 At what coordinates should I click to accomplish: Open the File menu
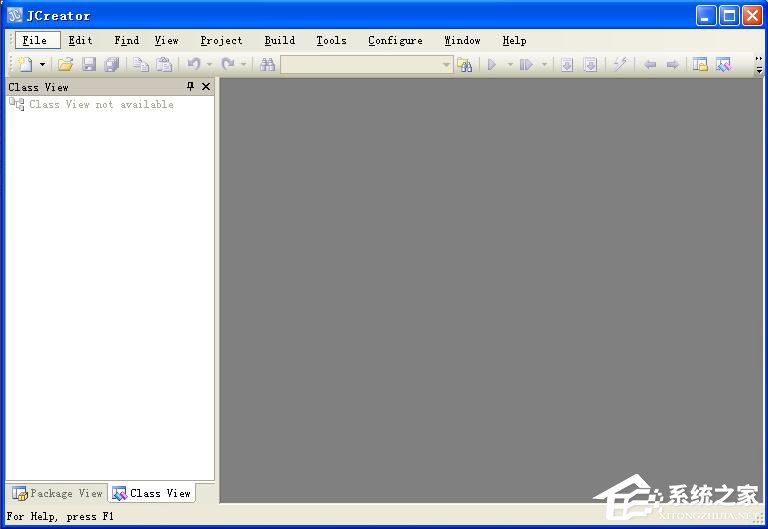pos(38,40)
